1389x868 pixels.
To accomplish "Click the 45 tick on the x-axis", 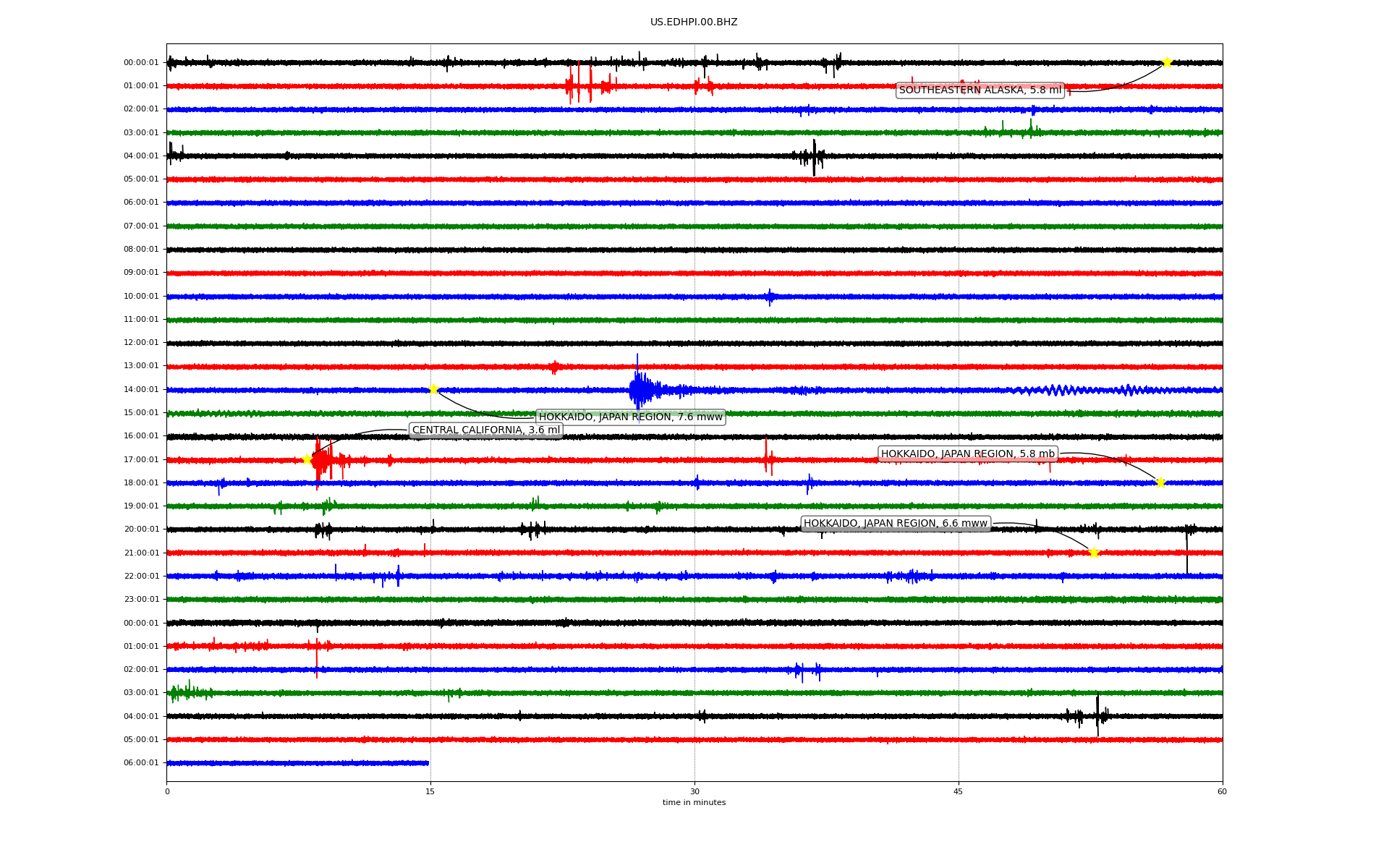I will [x=958, y=792].
